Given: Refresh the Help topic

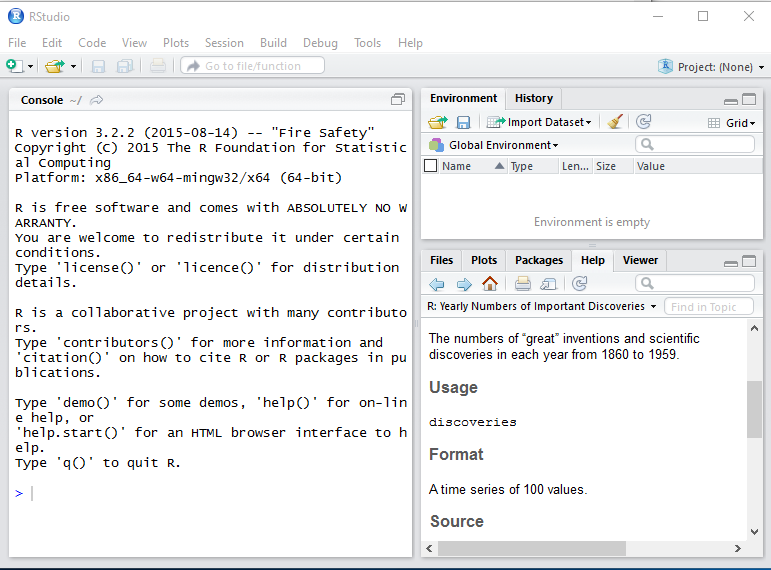Looking at the screenshot, I should [x=580, y=283].
